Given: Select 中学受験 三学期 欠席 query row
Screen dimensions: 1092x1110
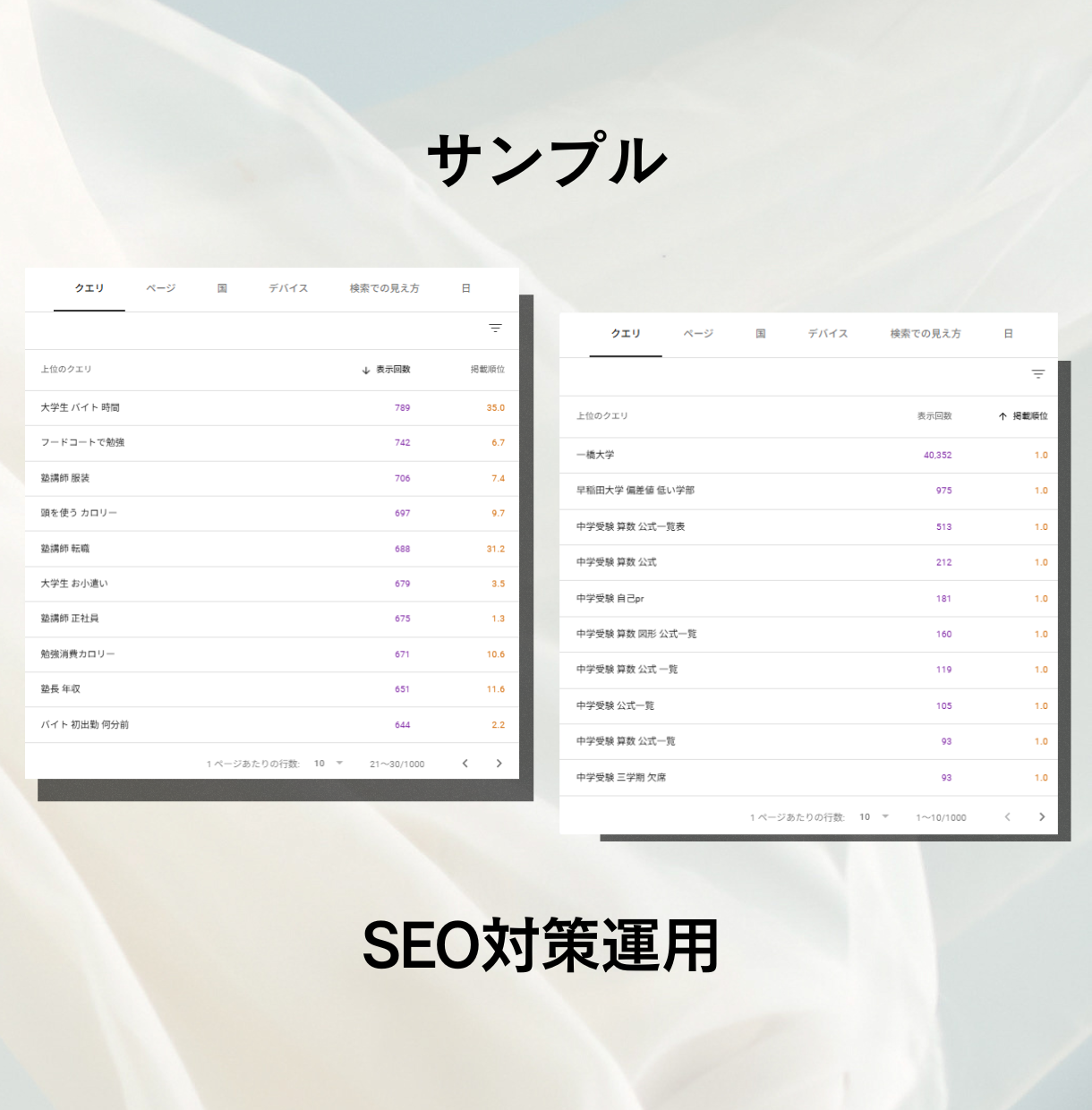Looking at the screenshot, I should click(621, 778).
